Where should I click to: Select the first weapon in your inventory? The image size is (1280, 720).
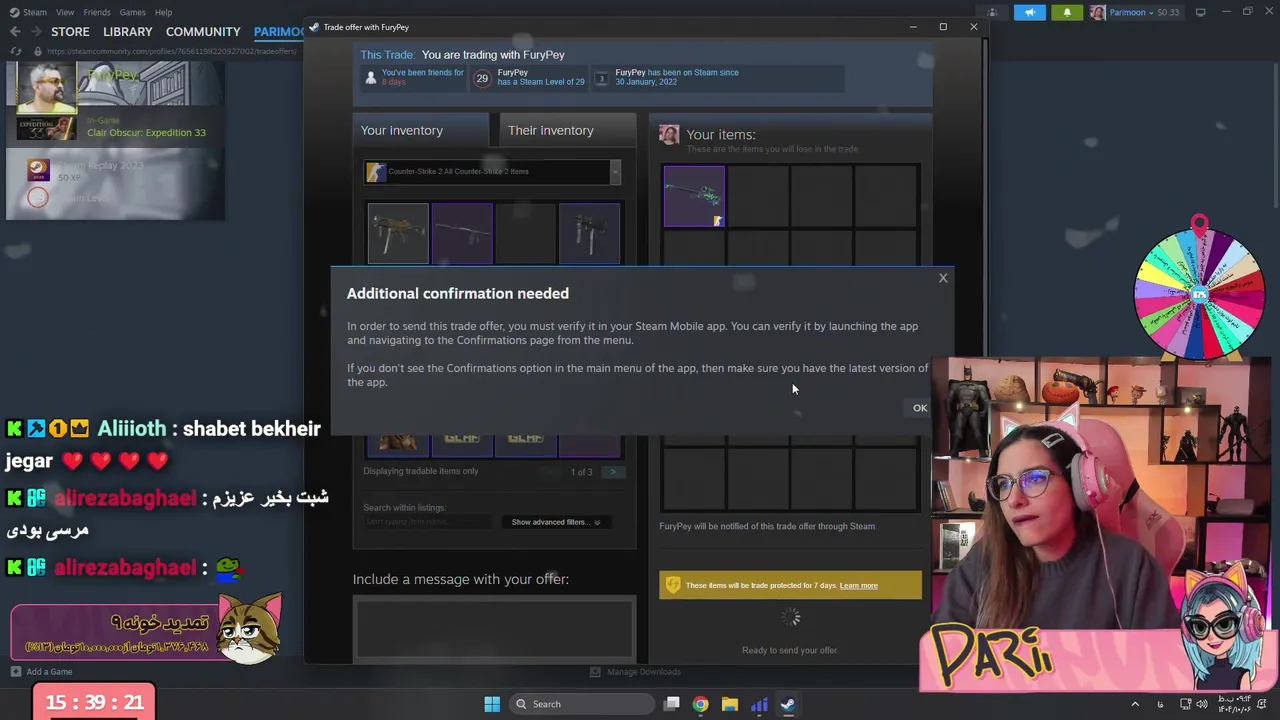pos(398,233)
